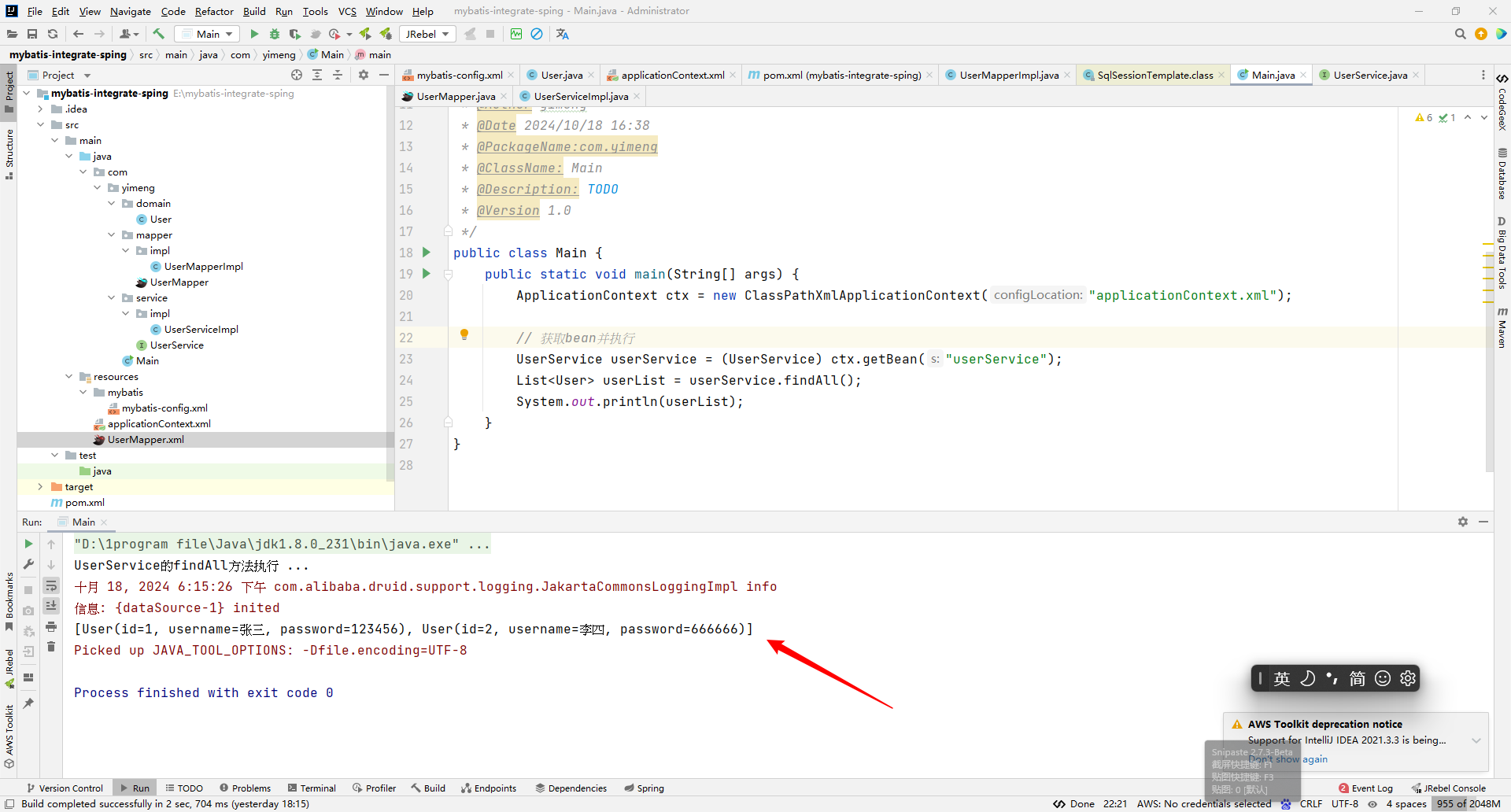Open the Navigate menu
Viewport: 1511px width, 812px height.
coord(131,11)
